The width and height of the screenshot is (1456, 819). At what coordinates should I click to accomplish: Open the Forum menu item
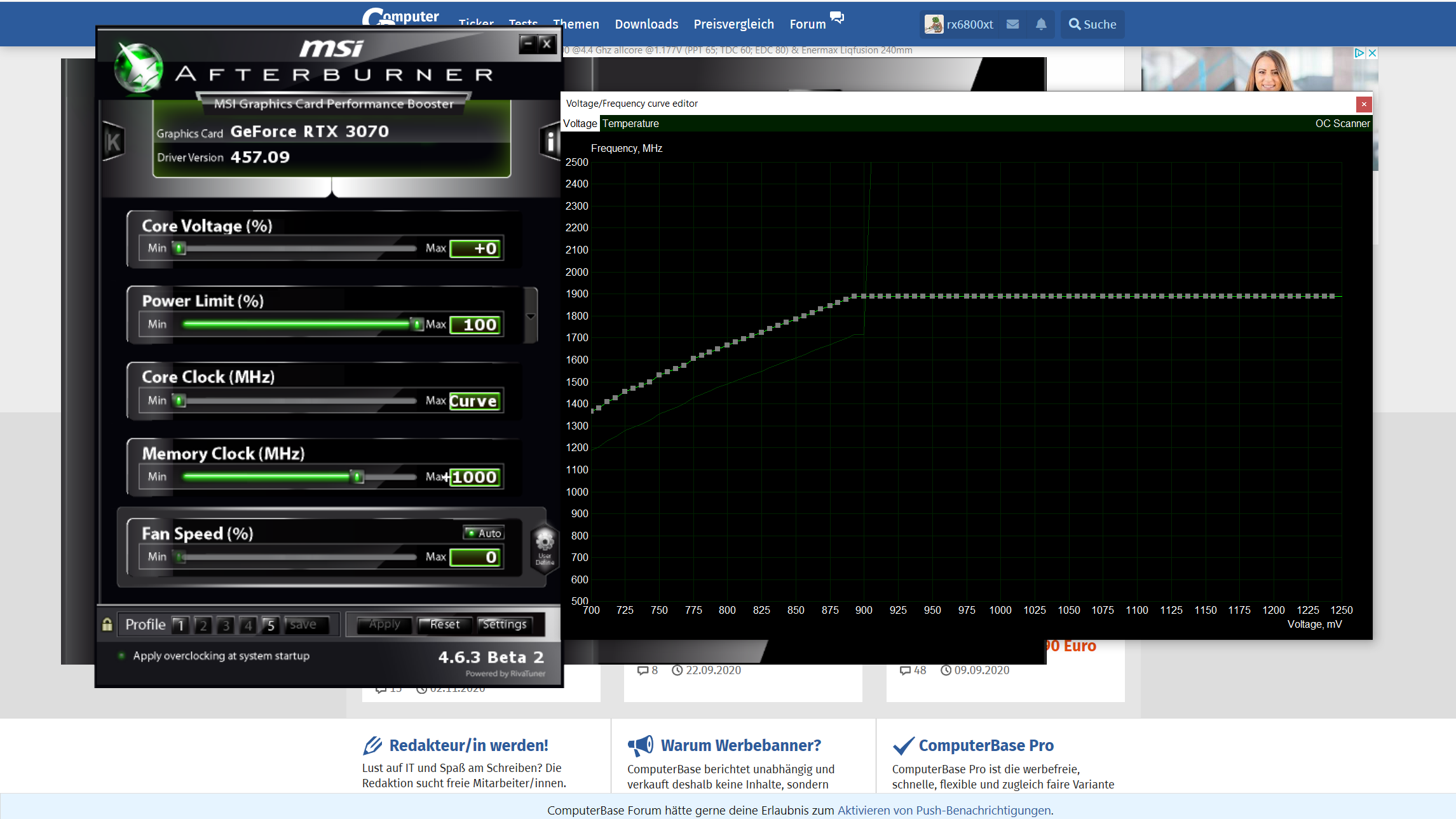pos(808,24)
